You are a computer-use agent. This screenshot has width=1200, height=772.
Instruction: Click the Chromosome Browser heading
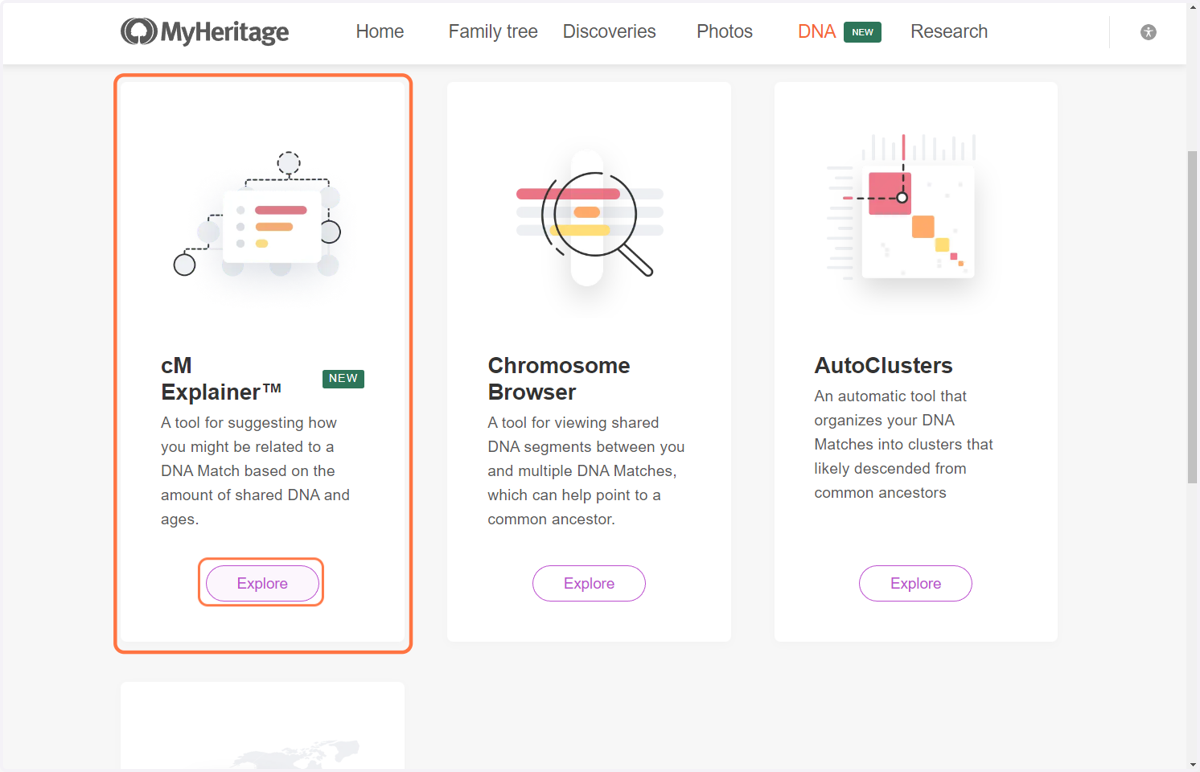pyautogui.click(x=559, y=378)
